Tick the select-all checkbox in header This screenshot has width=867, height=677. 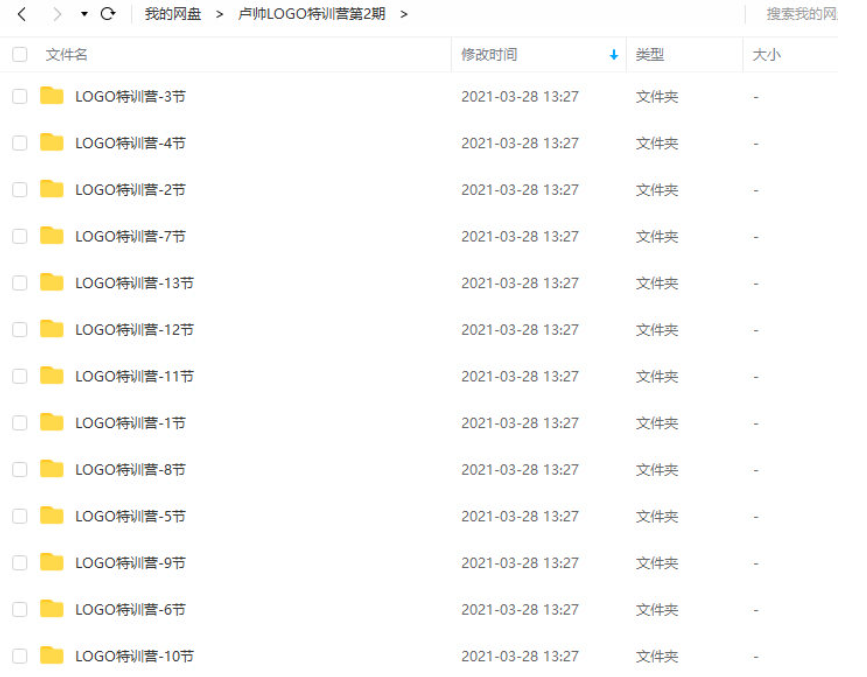[x=20, y=54]
